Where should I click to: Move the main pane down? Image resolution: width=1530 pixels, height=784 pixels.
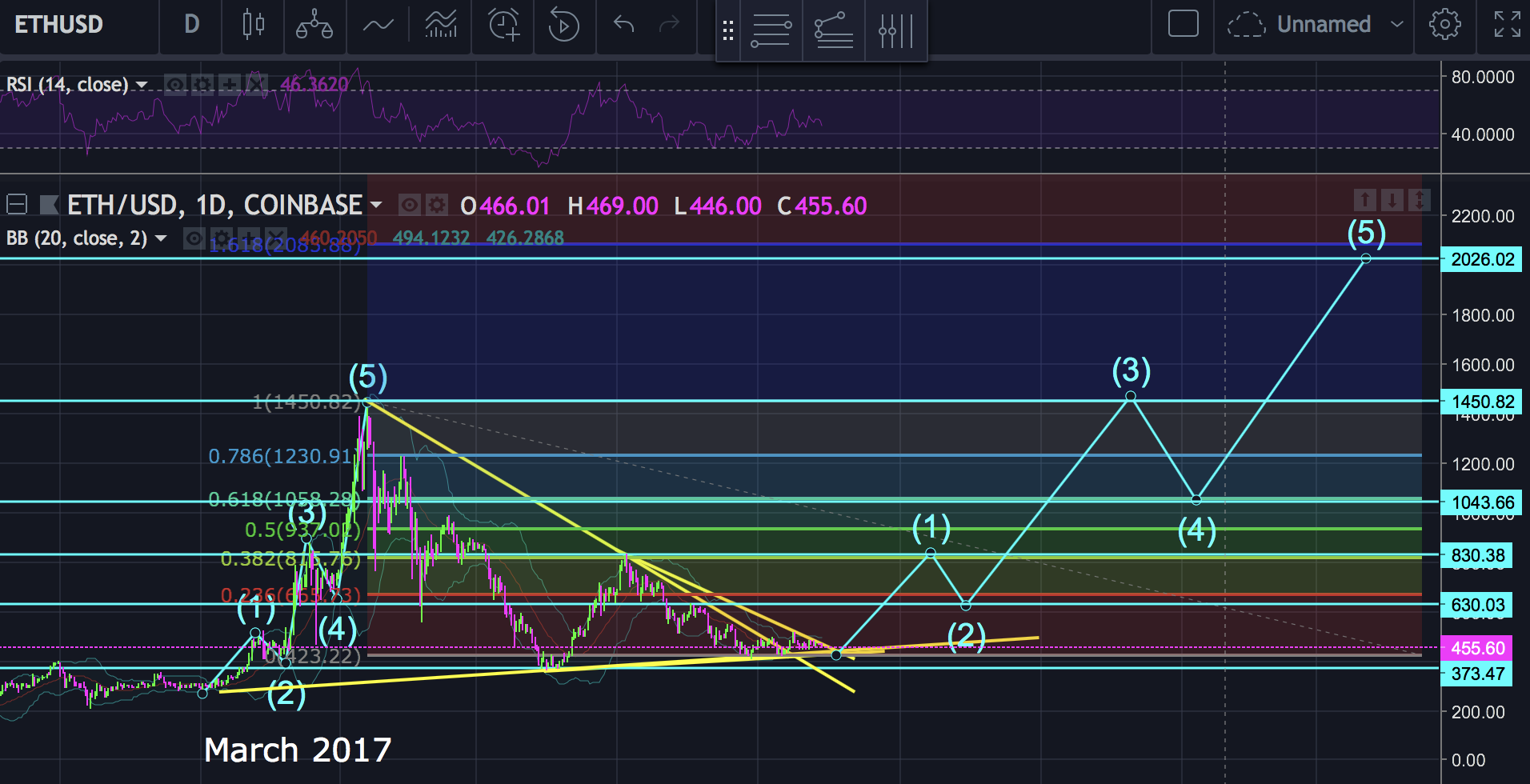click(1392, 200)
